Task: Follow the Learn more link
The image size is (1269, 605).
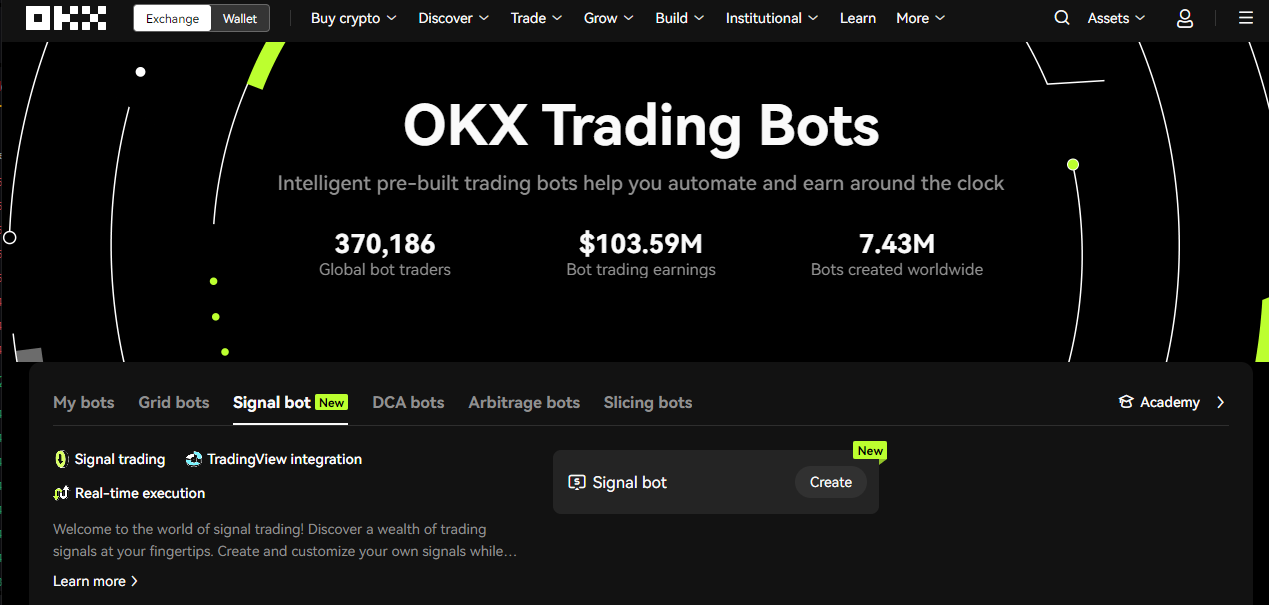Action: (95, 581)
